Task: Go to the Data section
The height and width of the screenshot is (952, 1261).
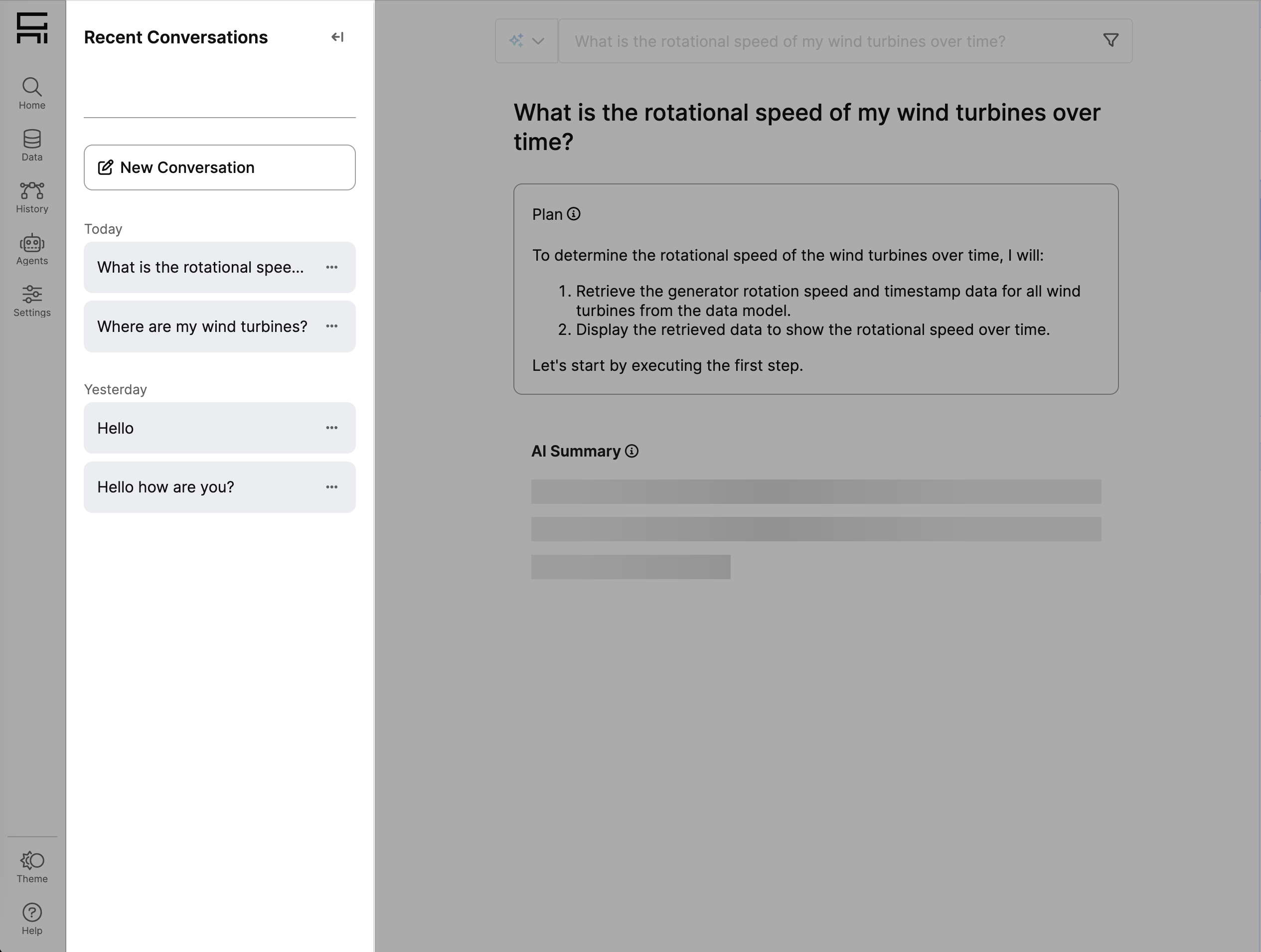Action: click(32, 145)
